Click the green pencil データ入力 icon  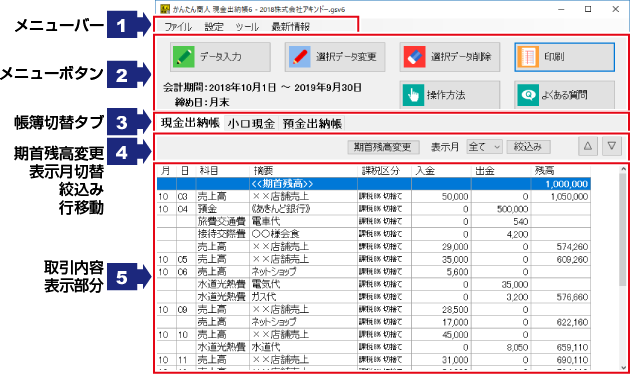tap(184, 57)
